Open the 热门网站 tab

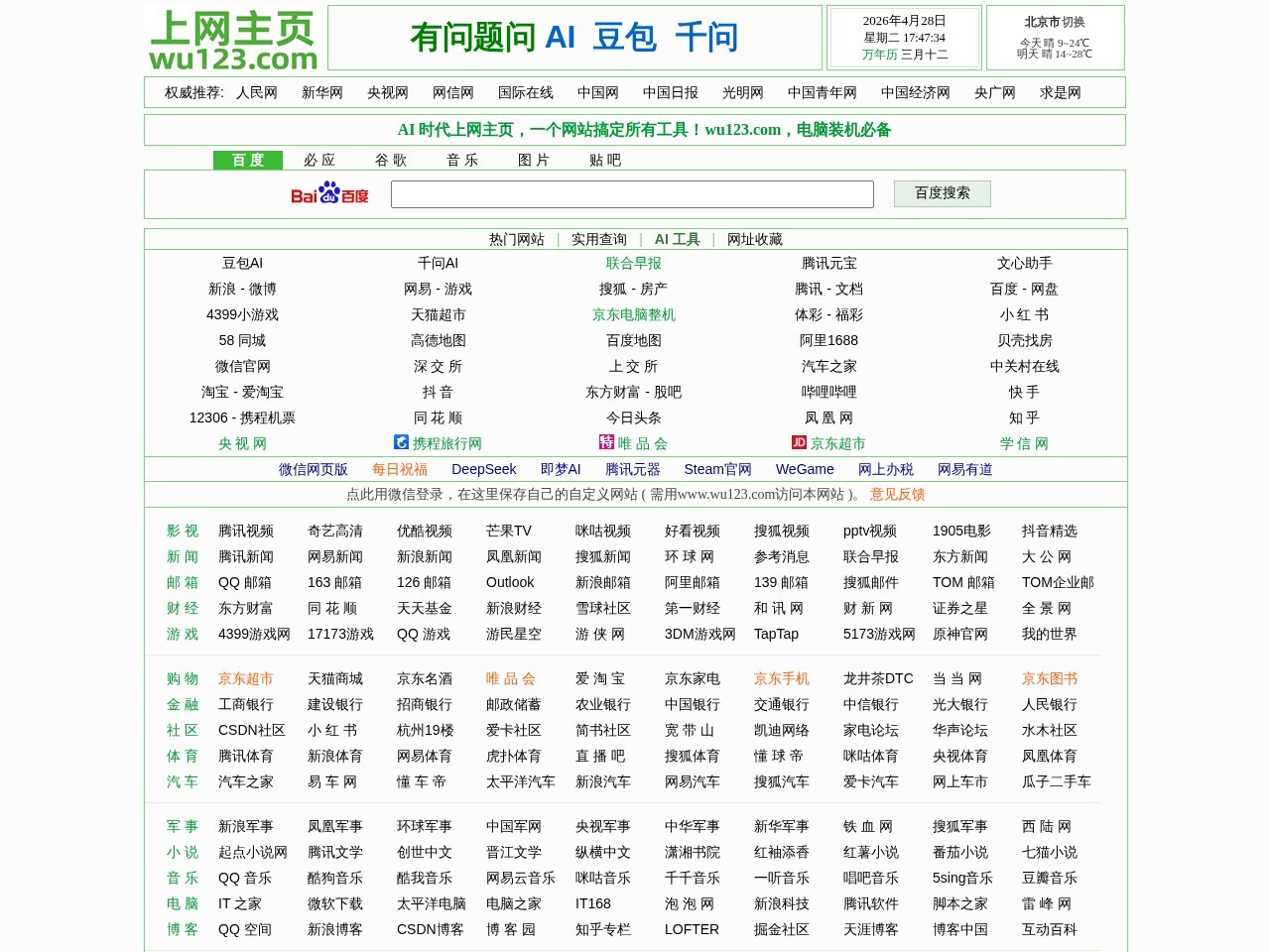(x=517, y=239)
